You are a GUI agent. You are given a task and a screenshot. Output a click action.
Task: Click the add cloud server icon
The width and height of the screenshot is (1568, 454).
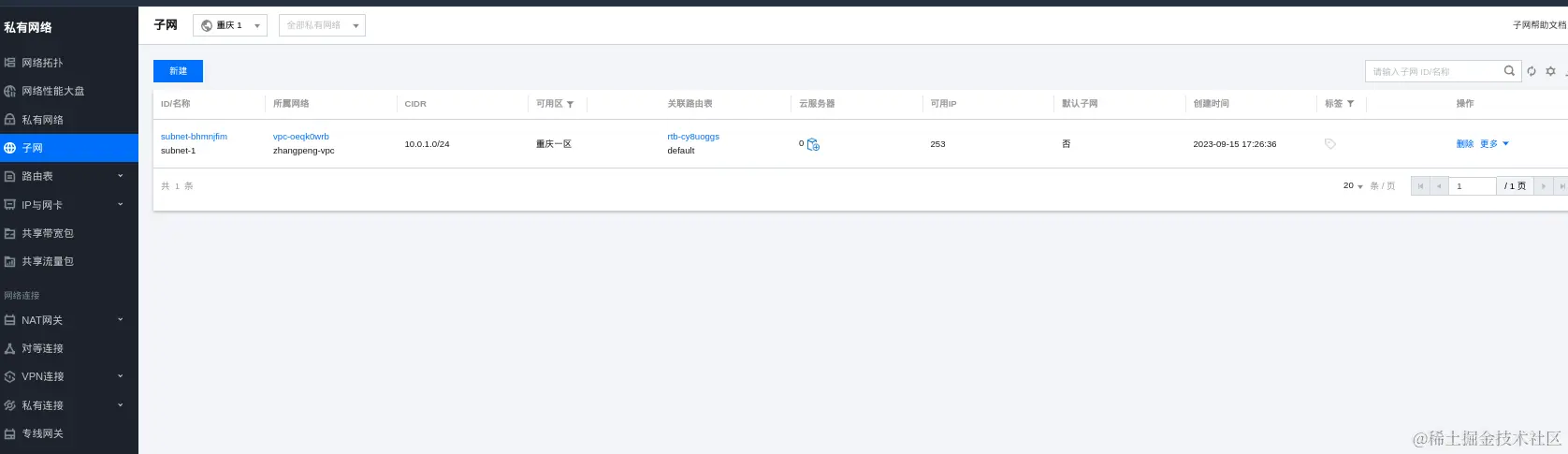click(x=813, y=144)
